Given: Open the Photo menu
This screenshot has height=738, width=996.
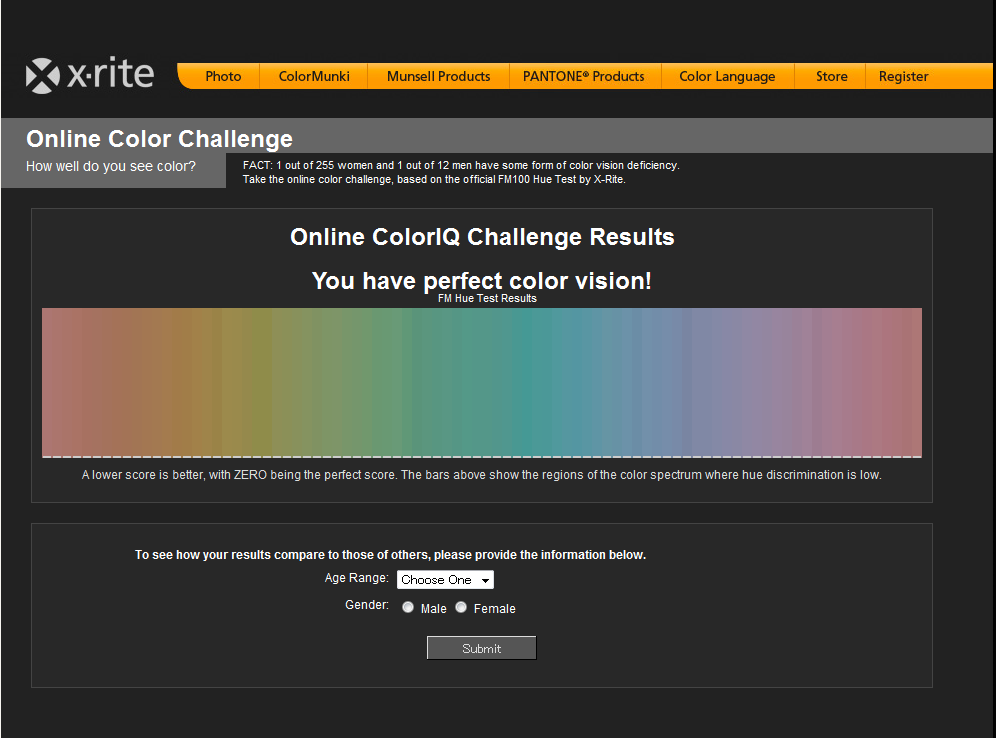Looking at the screenshot, I should [x=223, y=76].
